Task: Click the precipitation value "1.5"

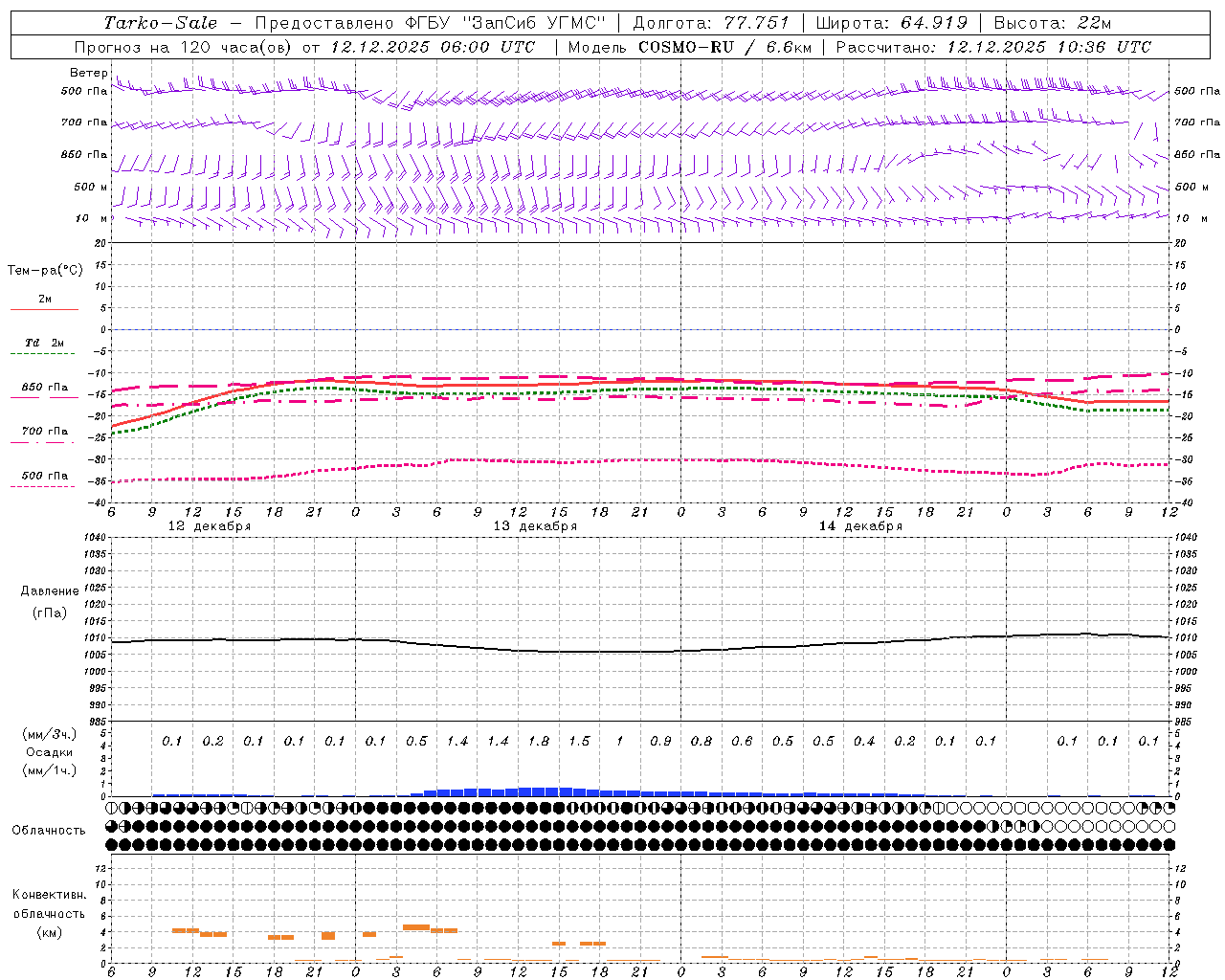Action: click(x=579, y=742)
